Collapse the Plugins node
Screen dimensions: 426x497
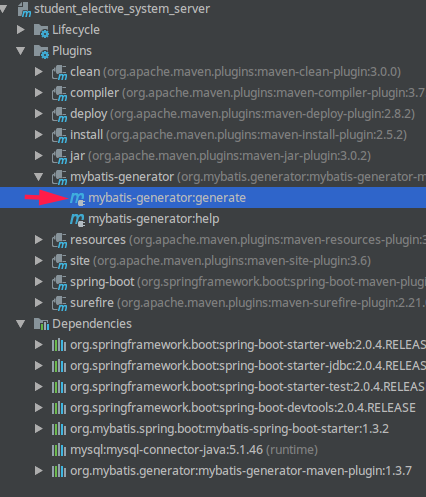[21, 51]
